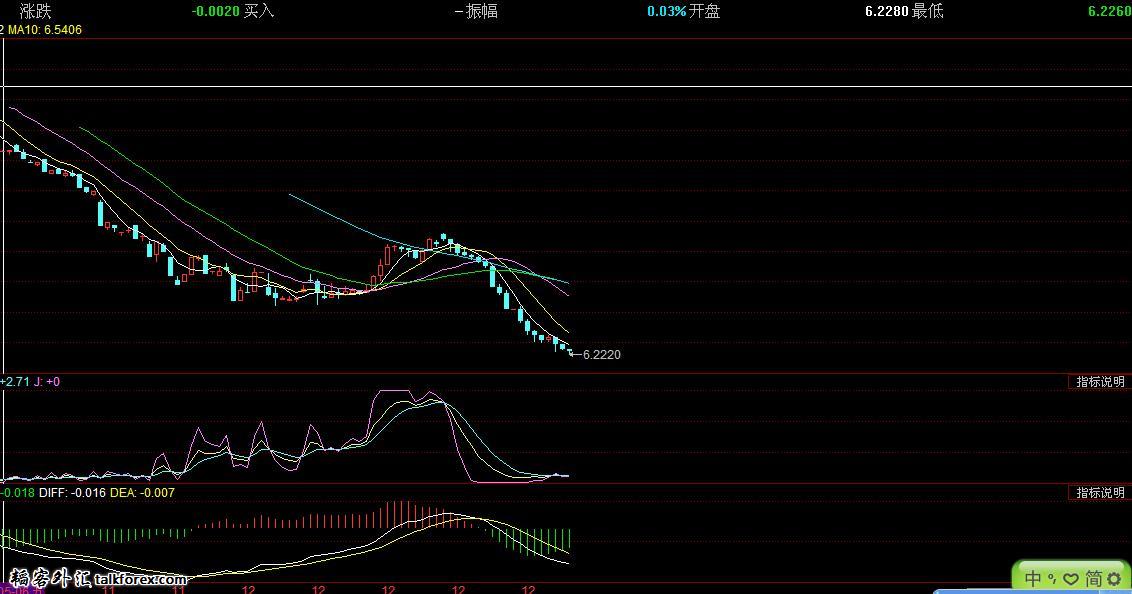Select the 涨跌 label in header
The image size is (1132, 594).
[36, 11]
